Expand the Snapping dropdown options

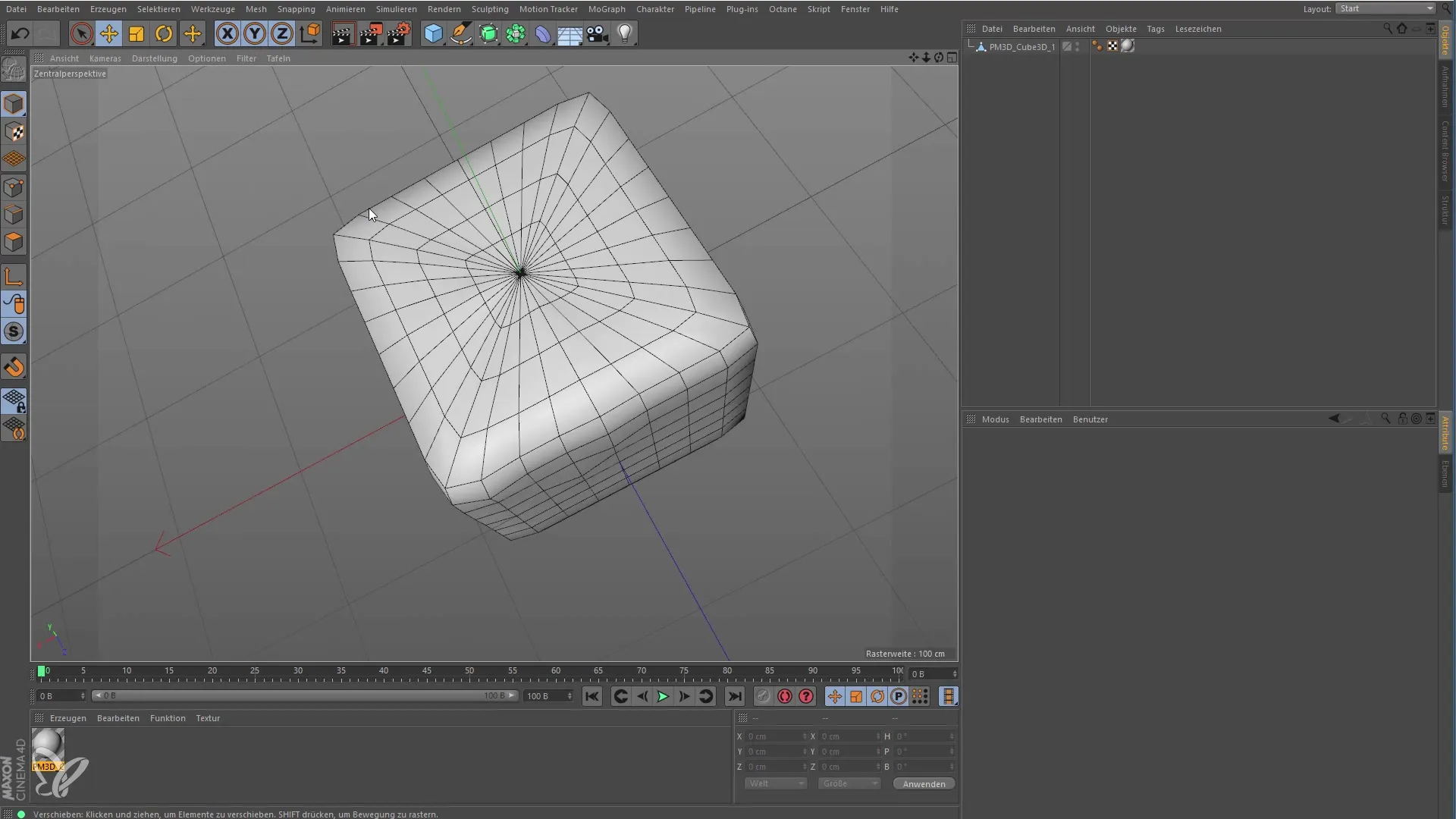(x=295, y=8)
